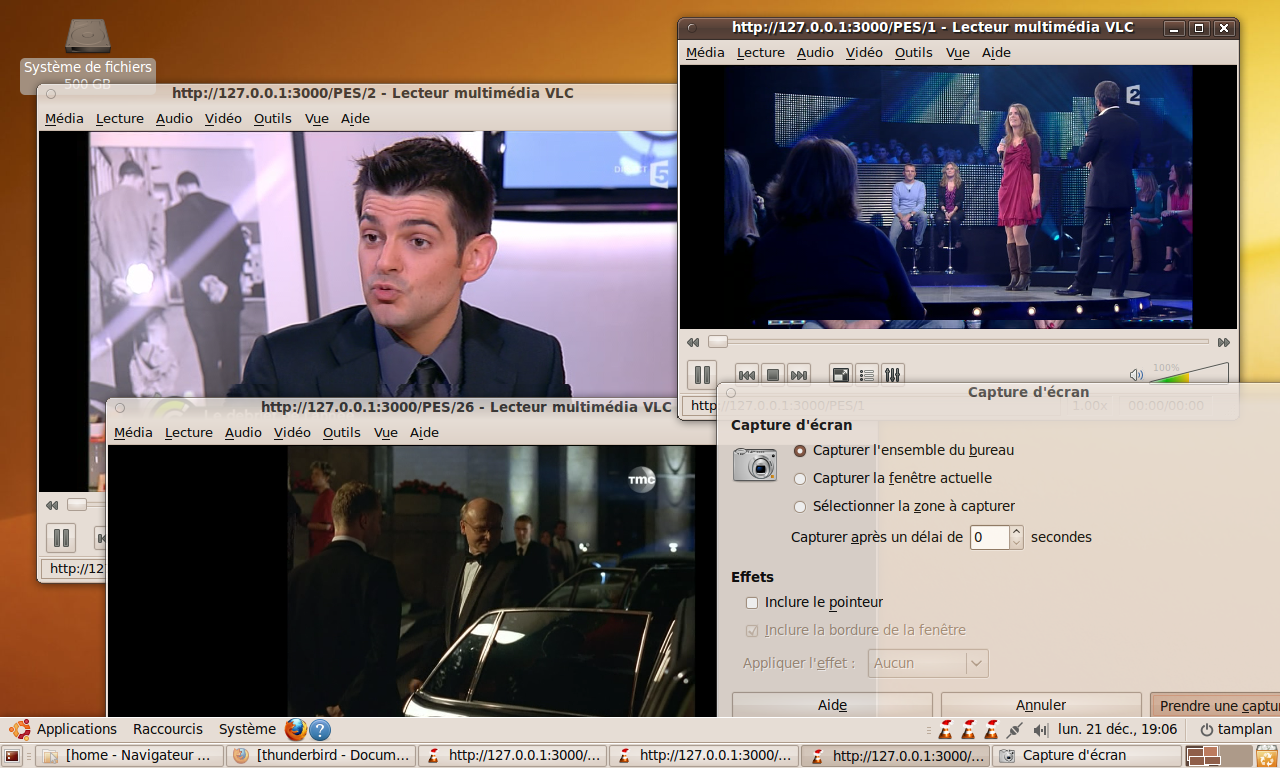Pause playback in the PES/2 VLC window
The image size is (1280, 768).
[x=61, y=538]
